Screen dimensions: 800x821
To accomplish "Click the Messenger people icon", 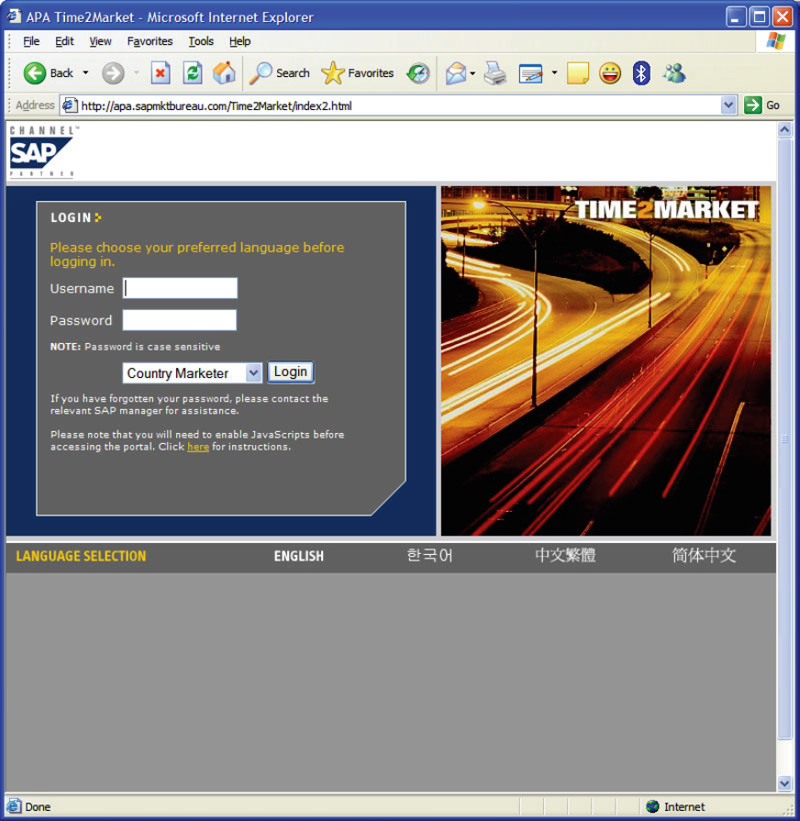I will (x=674, y=73).
